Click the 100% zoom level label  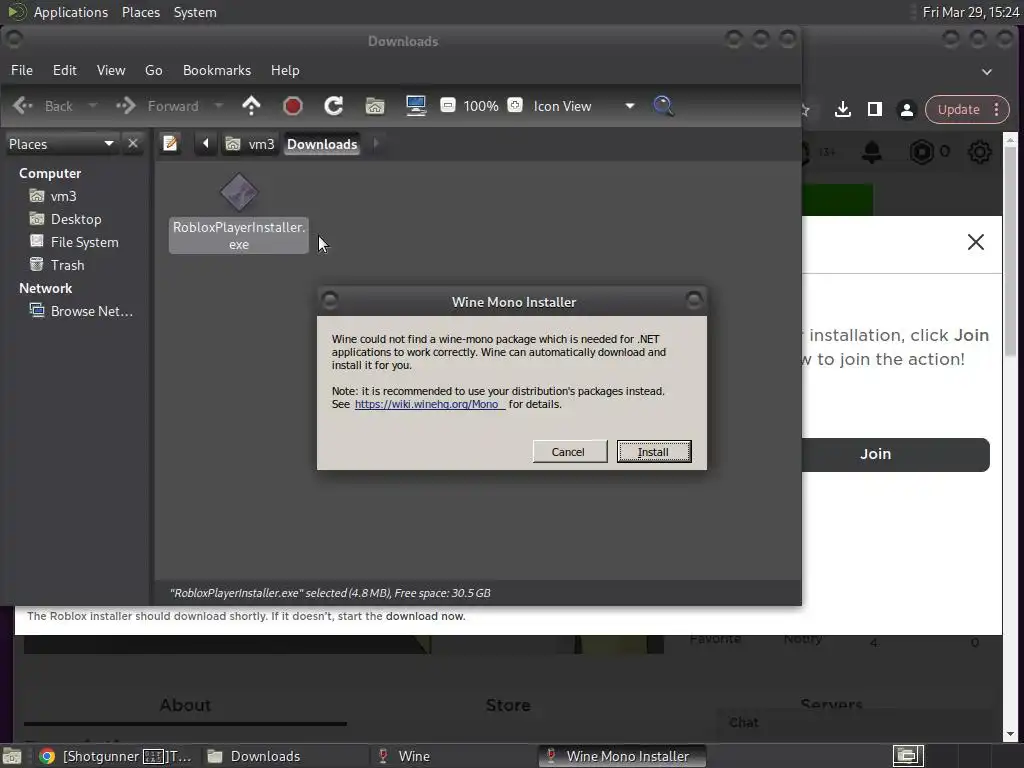[x=481, y=106]
